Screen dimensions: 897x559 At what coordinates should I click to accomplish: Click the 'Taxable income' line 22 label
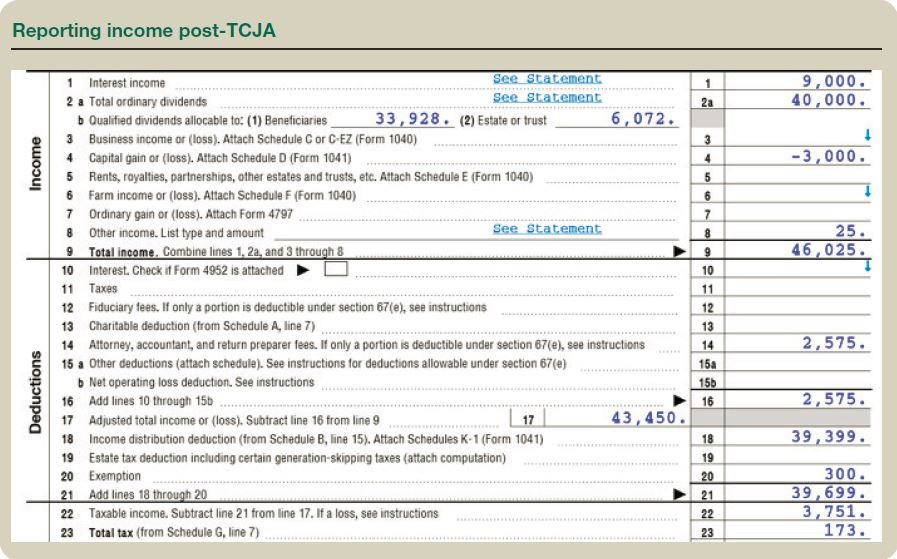pos(264,513)
